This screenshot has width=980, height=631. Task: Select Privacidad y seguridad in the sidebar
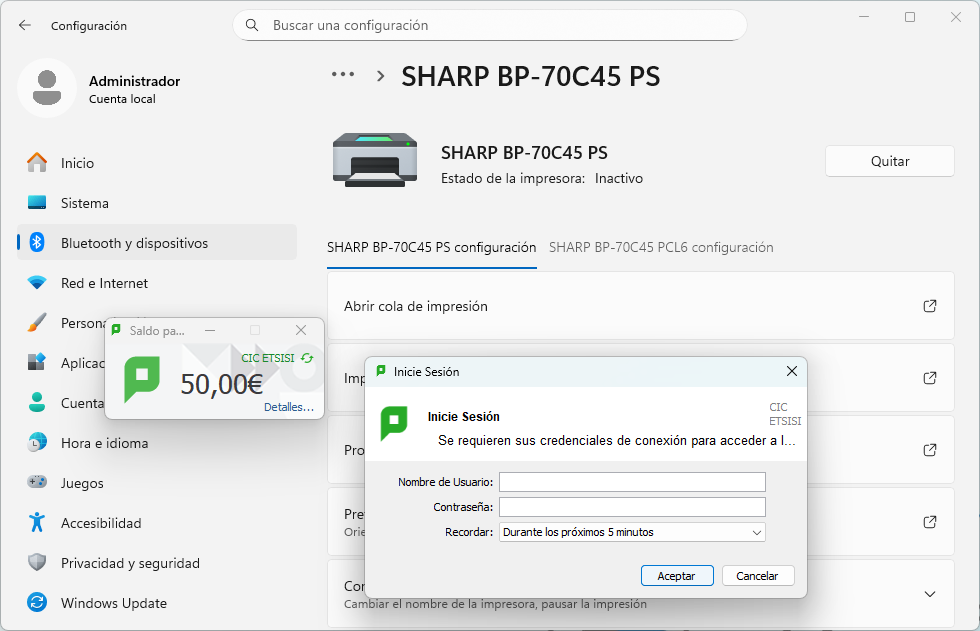(157, 562)
